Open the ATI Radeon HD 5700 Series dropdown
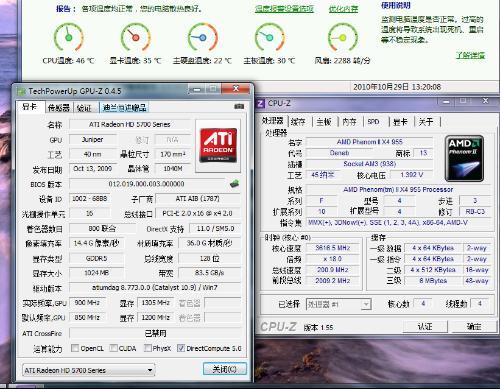 tap(89, 370)
